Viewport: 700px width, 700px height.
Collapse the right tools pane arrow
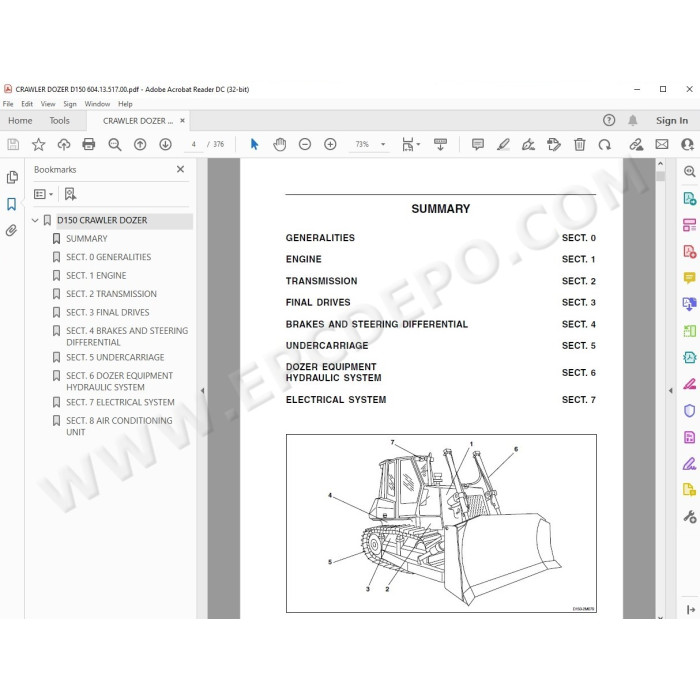coord(671,391)
